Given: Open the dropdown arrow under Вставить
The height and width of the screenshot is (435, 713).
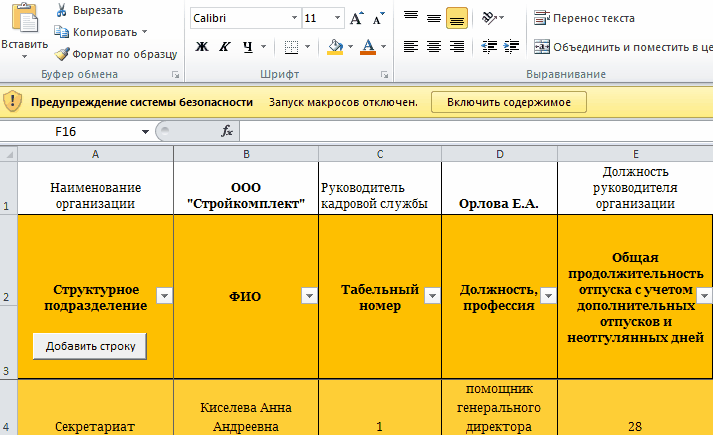Looking at the screenshot, I should click(25, 57).
